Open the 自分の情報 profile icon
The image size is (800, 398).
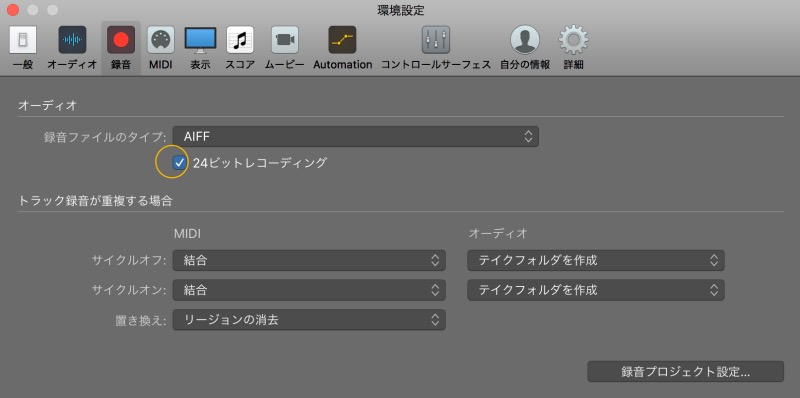(x=525, y=40)
